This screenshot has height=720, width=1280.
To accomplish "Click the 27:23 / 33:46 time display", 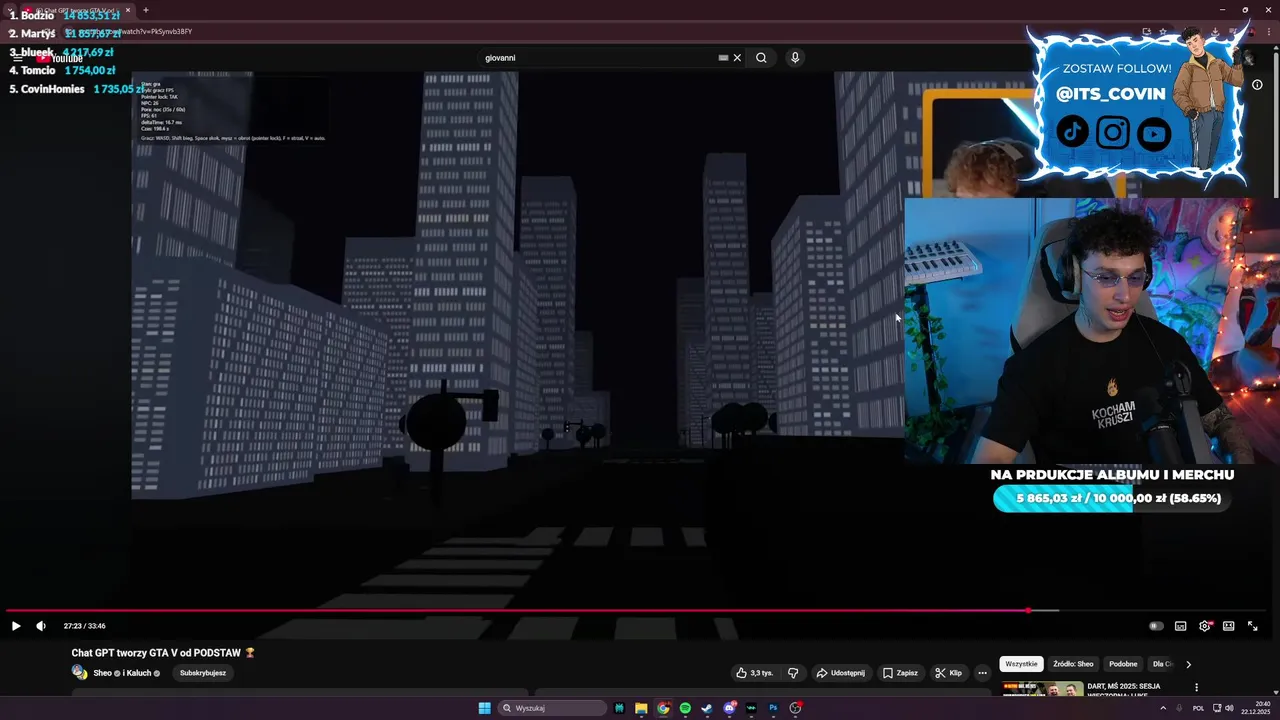I will pos(85,626).
